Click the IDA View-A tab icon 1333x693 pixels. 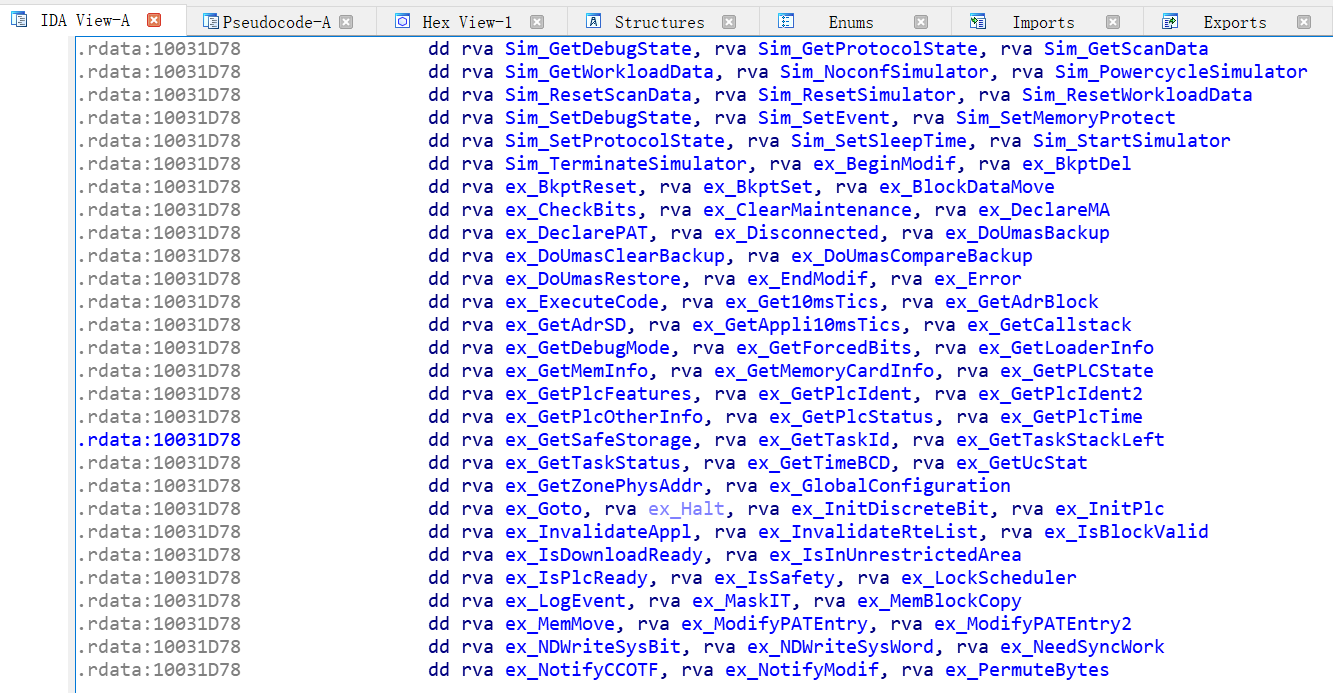click(19, 20)
